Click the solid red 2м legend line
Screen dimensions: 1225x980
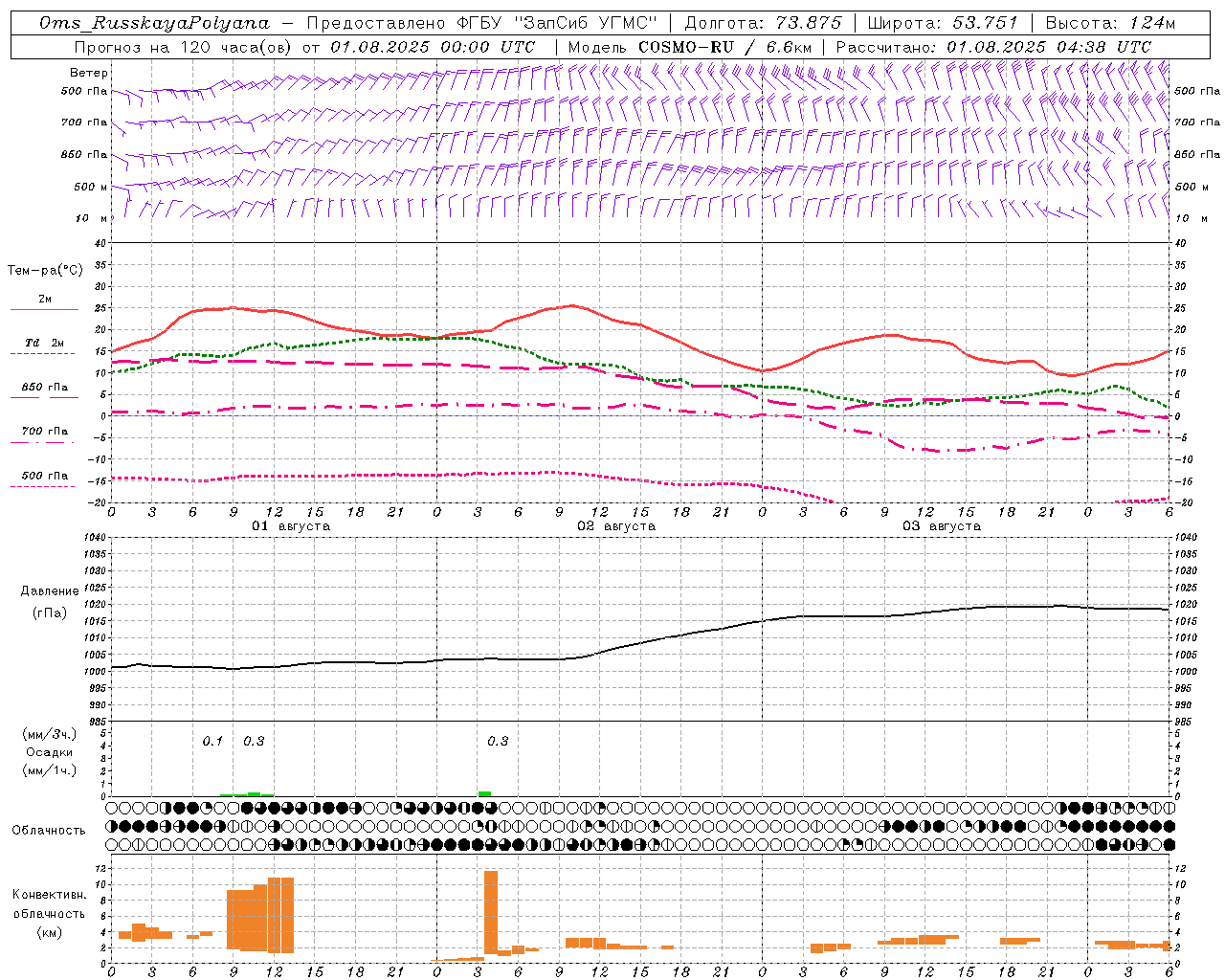(x=44, y=310)
